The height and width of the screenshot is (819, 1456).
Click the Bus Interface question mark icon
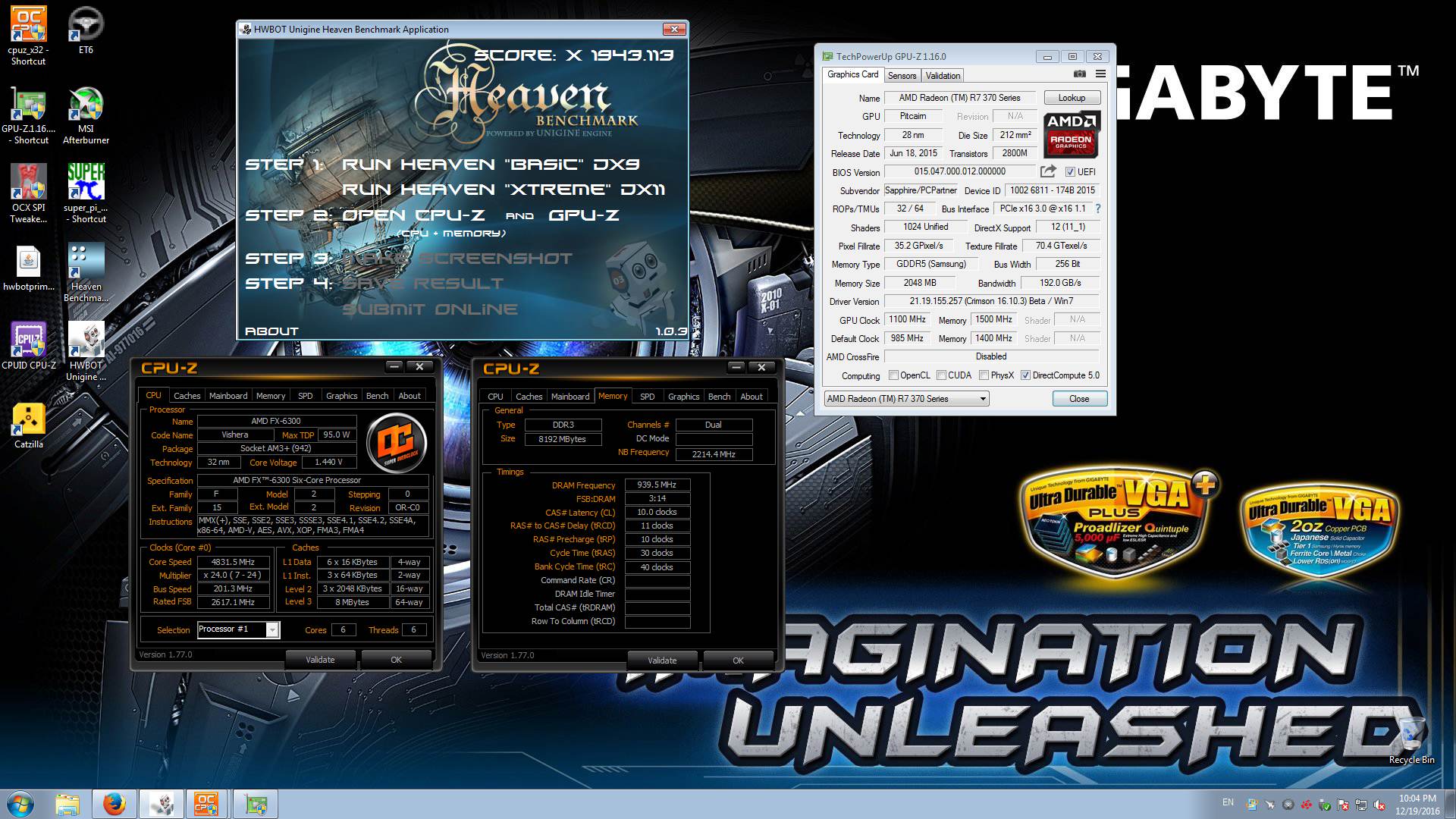(1097, 209)
